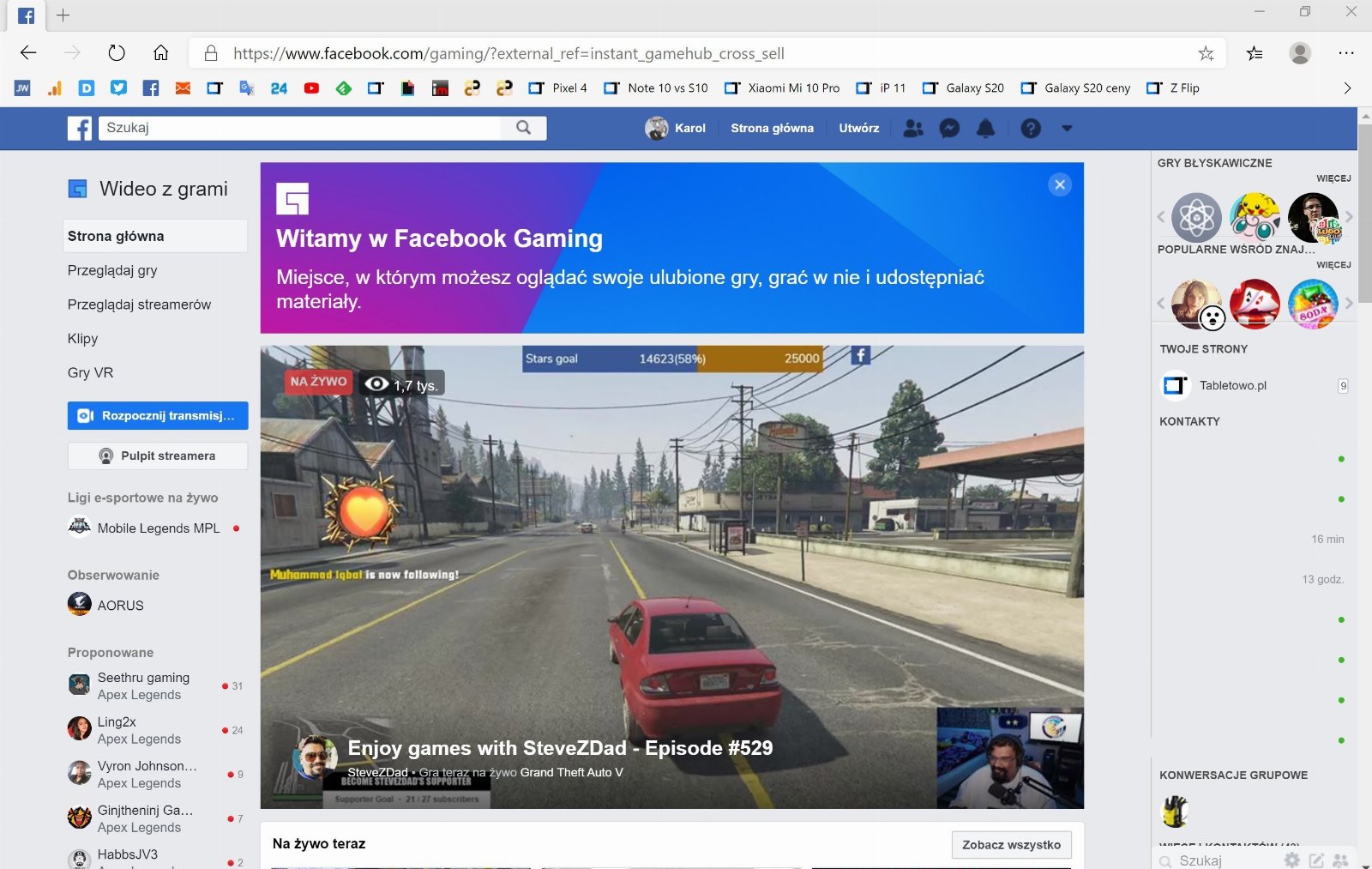Viewport: 1372px width, 869px height.
Task: Open the red cards game icon
Action: [1255, 304]
